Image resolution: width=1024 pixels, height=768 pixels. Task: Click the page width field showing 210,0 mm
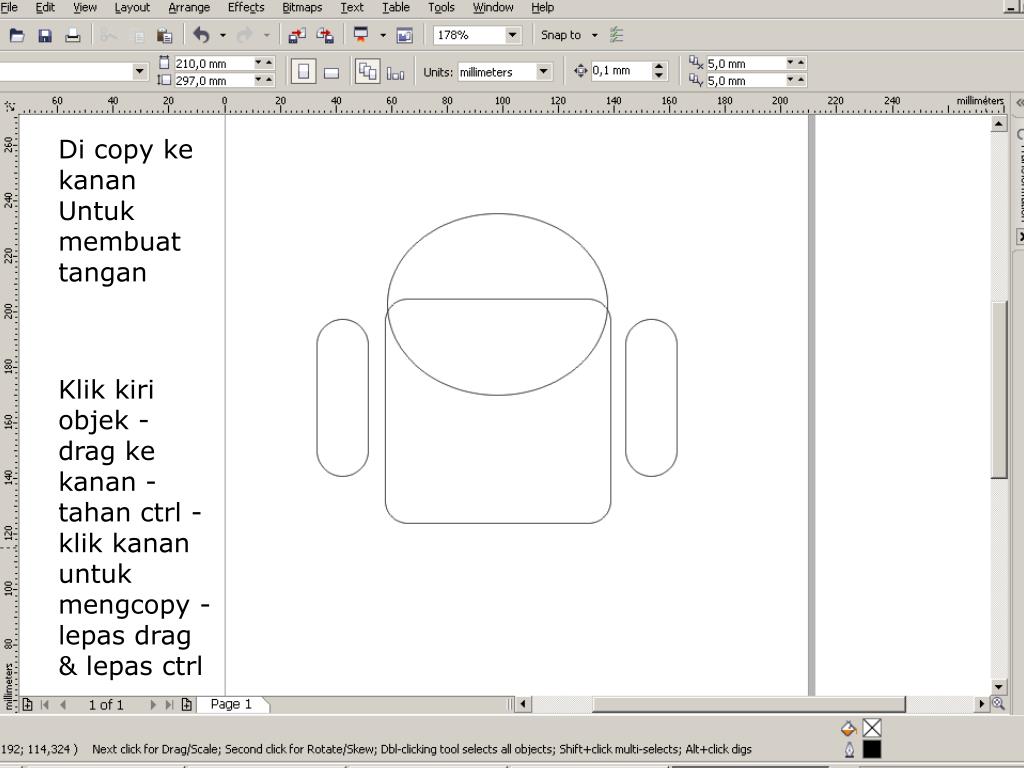213,63
